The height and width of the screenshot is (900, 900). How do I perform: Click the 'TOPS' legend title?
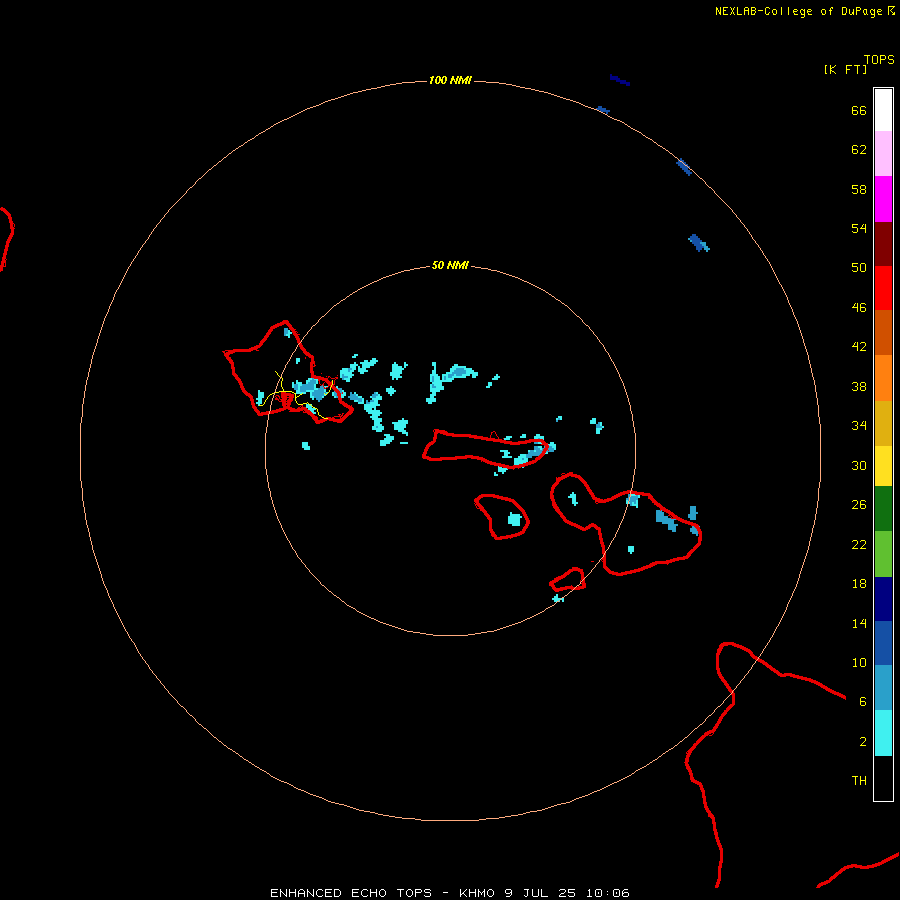coord(879,60)
